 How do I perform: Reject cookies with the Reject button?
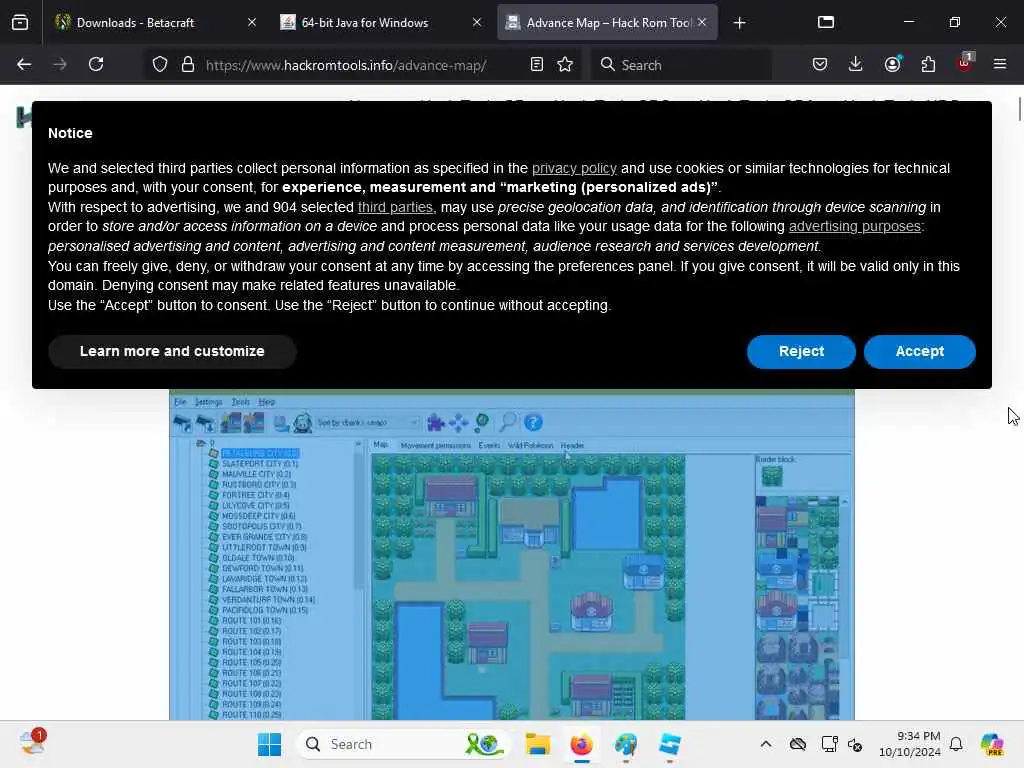coord(801,351)
